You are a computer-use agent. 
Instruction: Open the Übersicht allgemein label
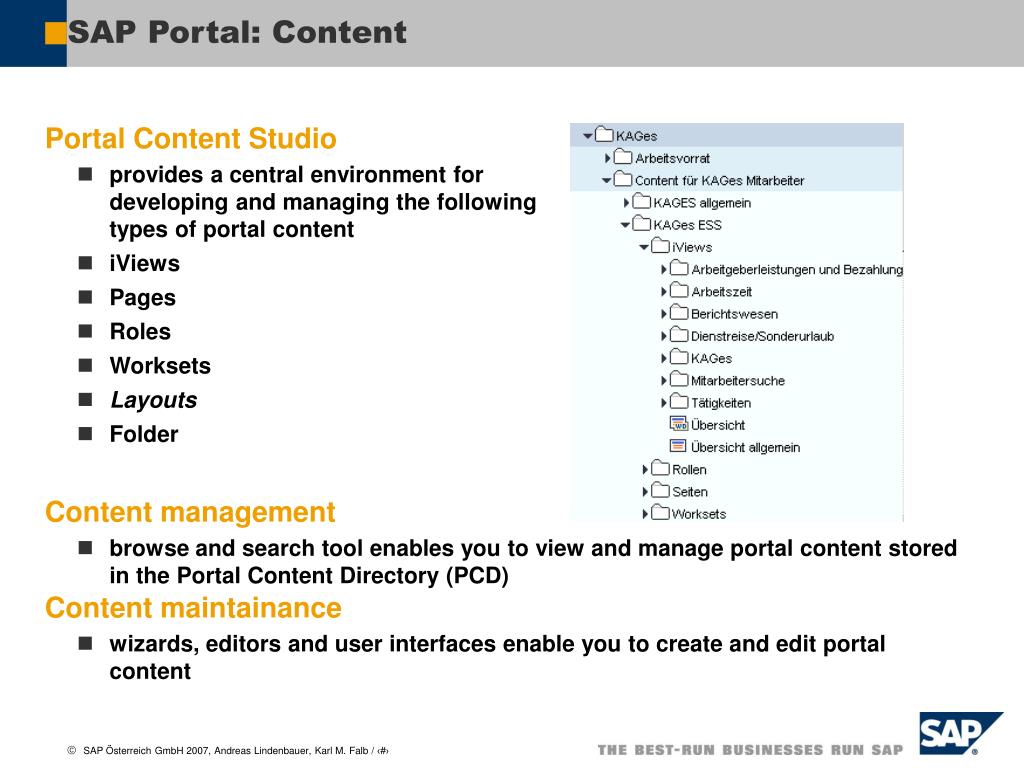(746, 447)
